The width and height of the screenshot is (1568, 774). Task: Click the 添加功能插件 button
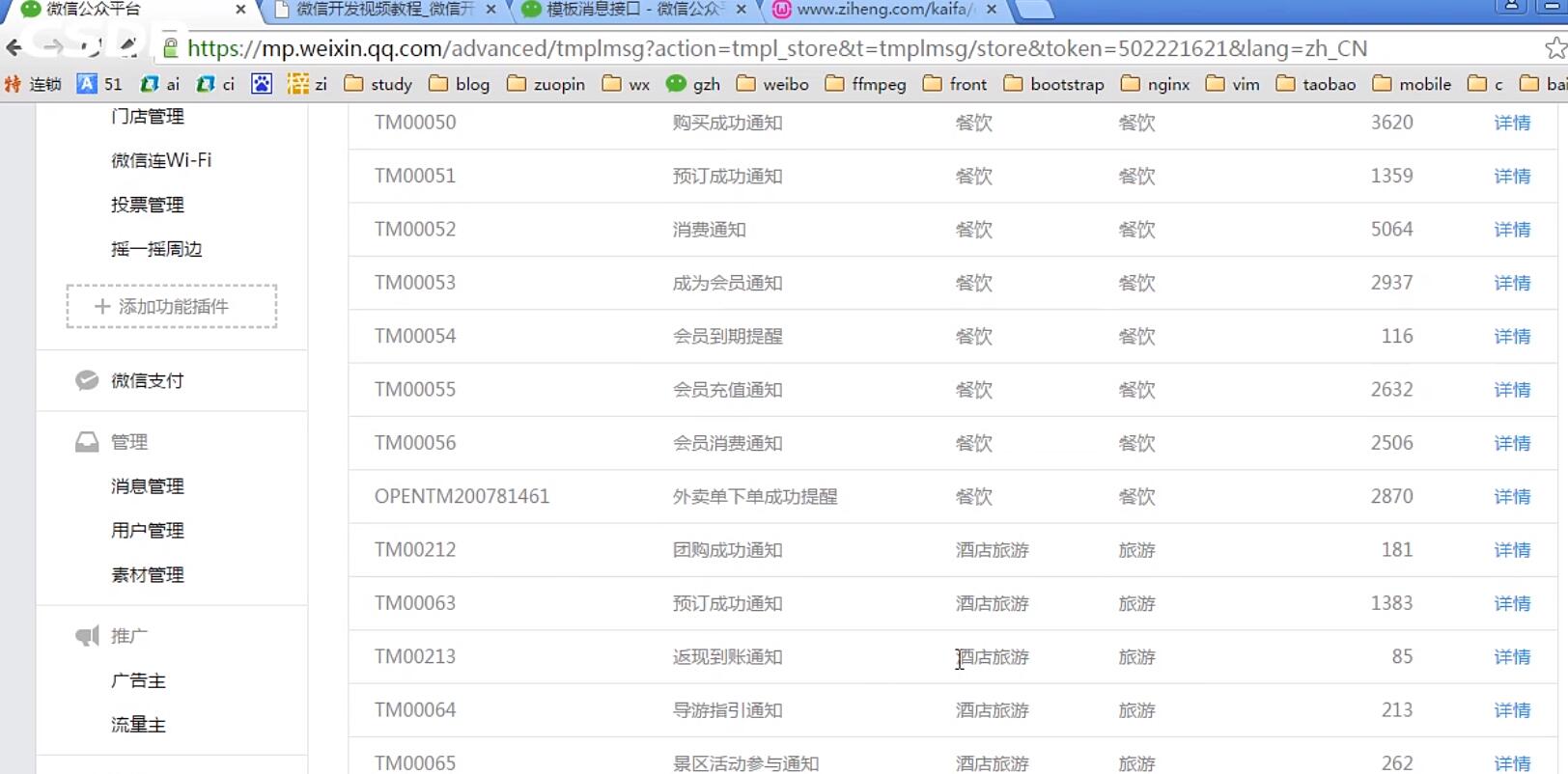[x=172, y=306]
